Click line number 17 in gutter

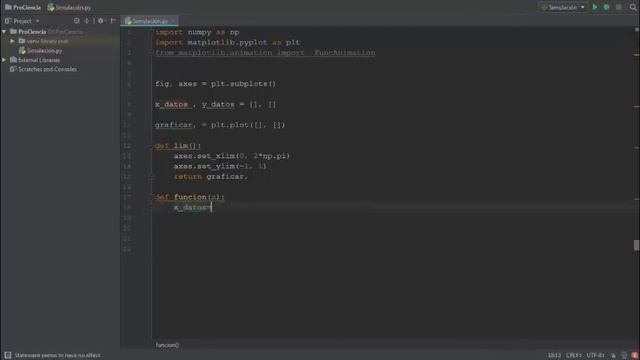[127, 197]
